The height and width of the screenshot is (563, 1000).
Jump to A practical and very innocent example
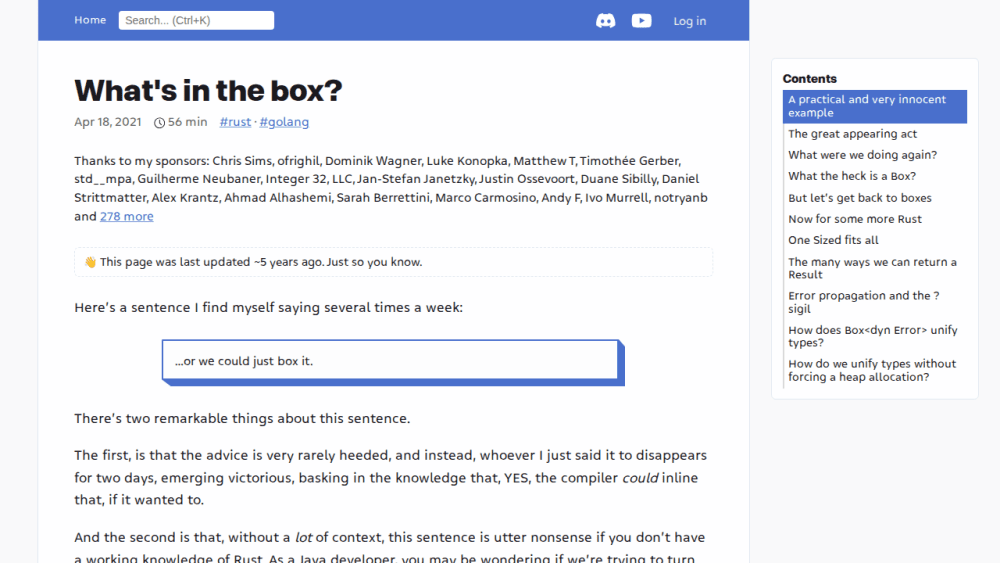(x=874, y=106)
